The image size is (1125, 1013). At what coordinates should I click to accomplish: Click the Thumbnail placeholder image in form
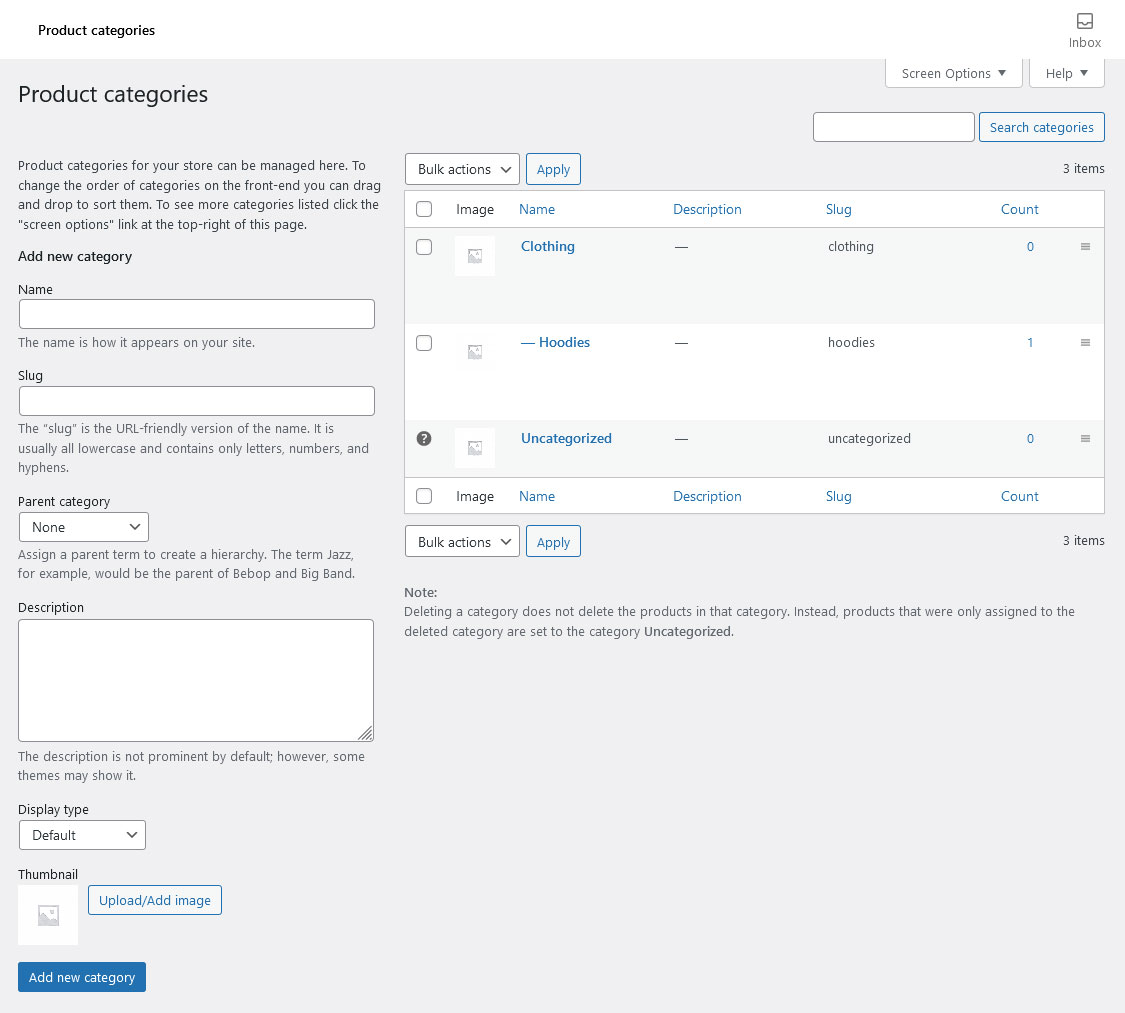(x=48, y=915)
